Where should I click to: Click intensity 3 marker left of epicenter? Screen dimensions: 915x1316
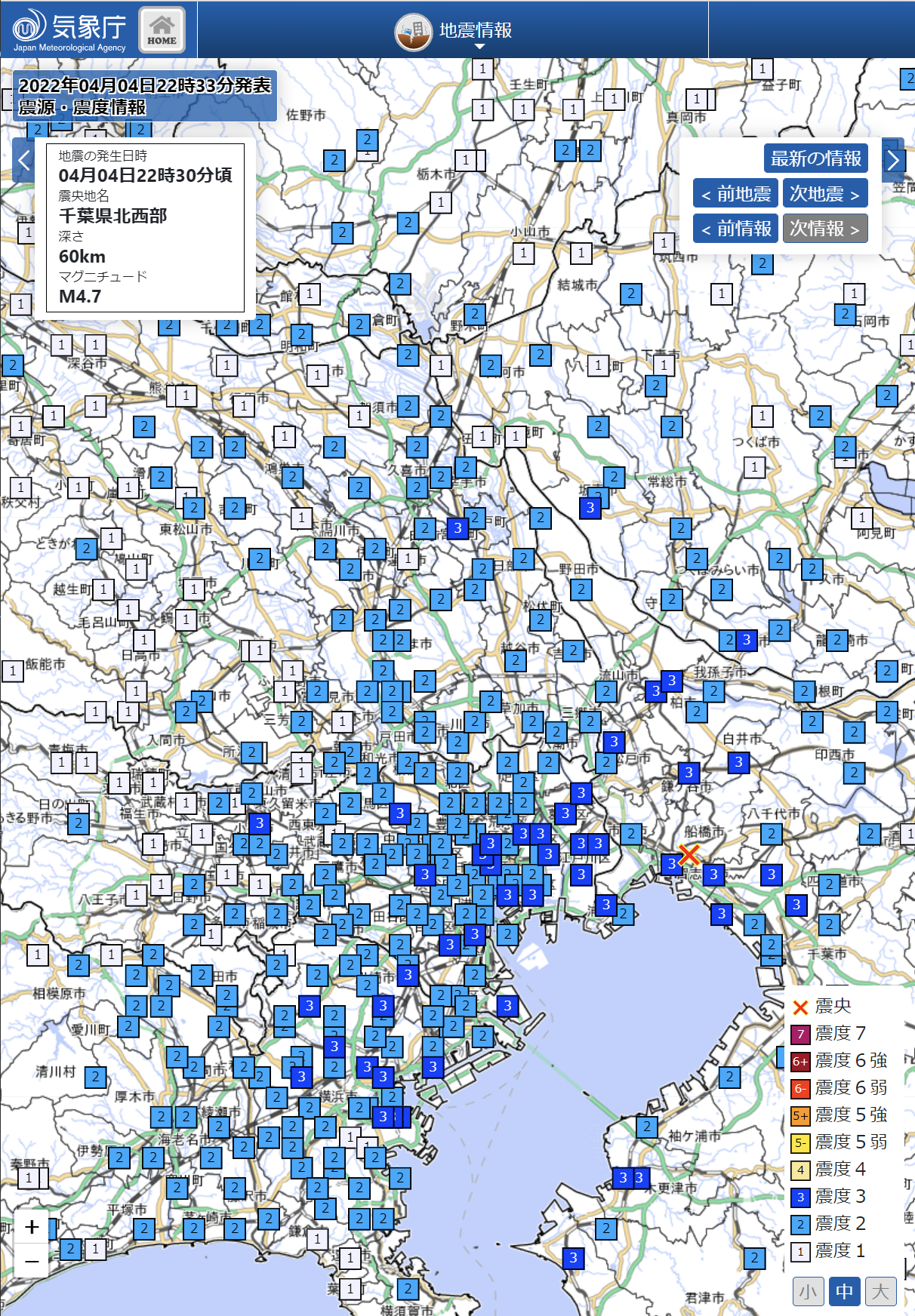pos(670,864)
